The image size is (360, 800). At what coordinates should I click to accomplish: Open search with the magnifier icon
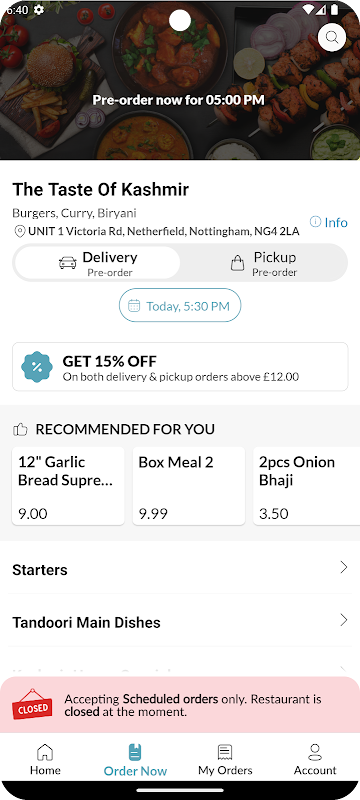(332, 37)
